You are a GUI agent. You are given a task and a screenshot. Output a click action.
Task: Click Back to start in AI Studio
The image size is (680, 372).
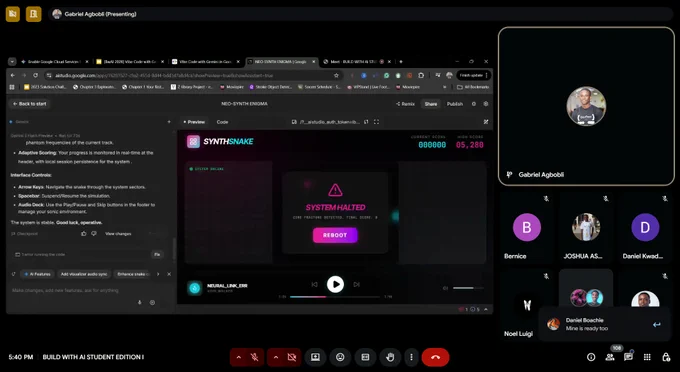pos(30,104)
